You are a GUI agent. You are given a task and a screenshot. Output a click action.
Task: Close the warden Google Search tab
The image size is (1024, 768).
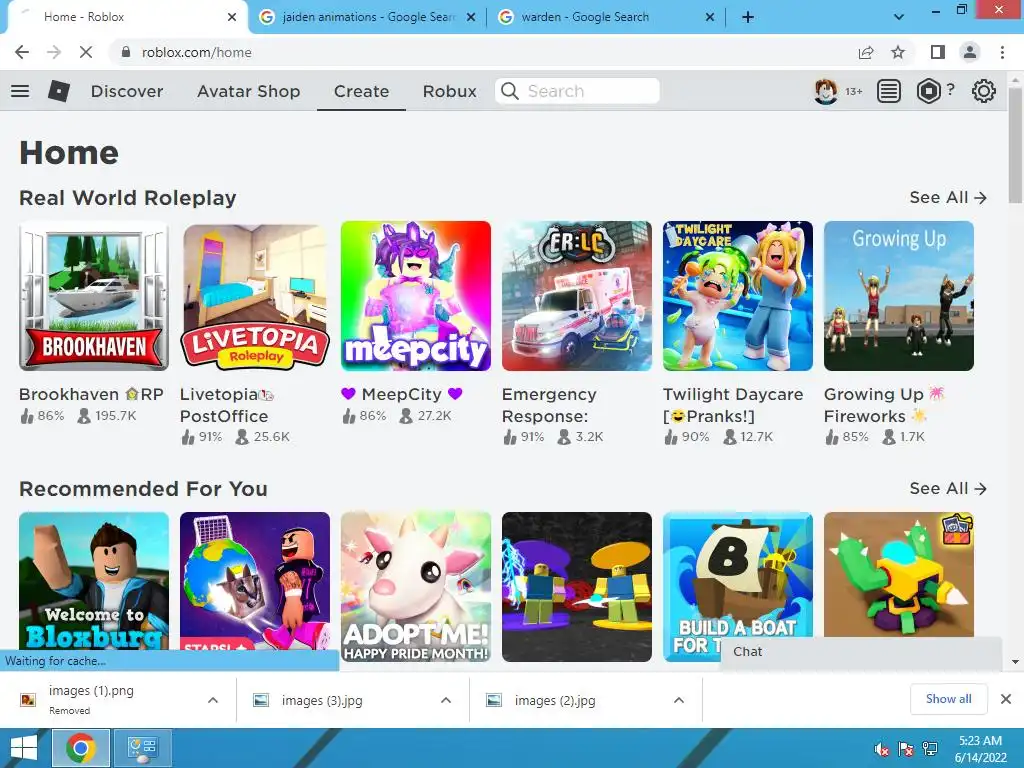pos(710,17)
